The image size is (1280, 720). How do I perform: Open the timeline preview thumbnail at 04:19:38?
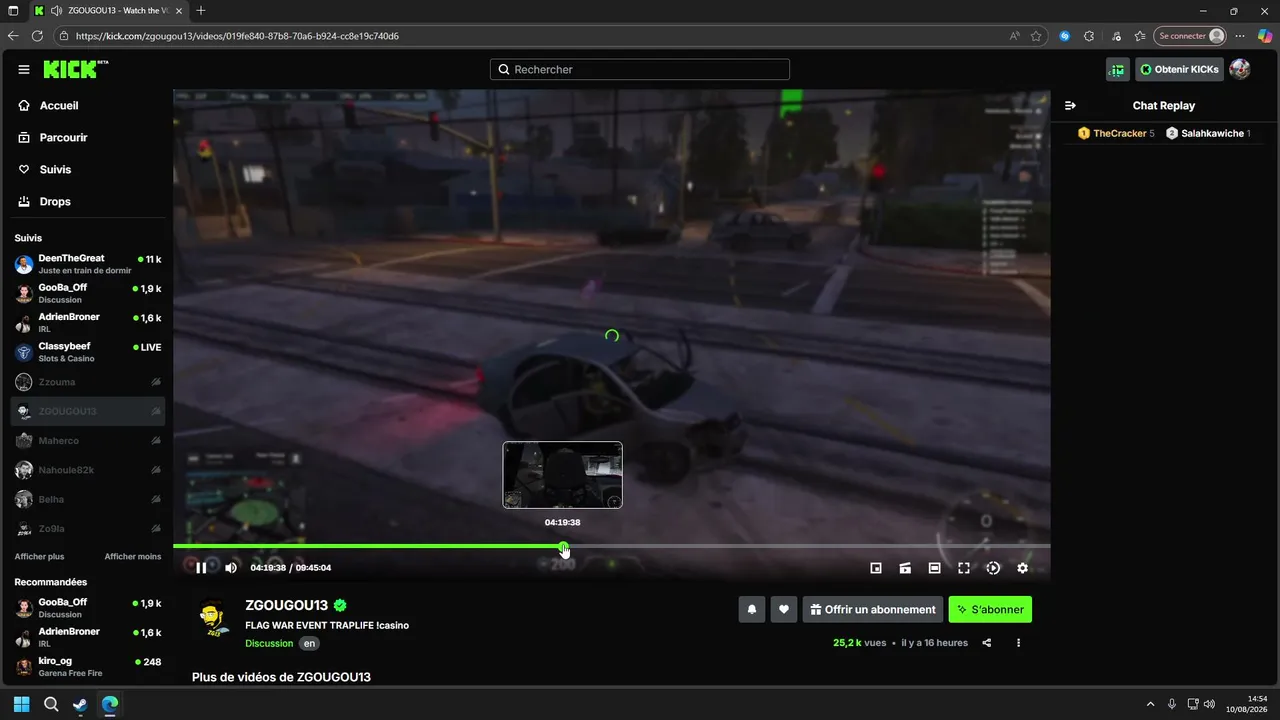click(x=562, y=475)
